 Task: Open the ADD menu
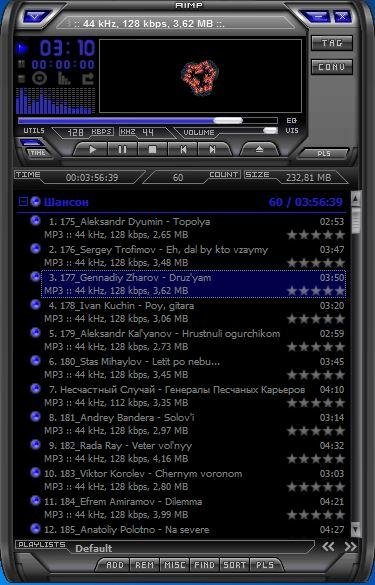[115, 565]
